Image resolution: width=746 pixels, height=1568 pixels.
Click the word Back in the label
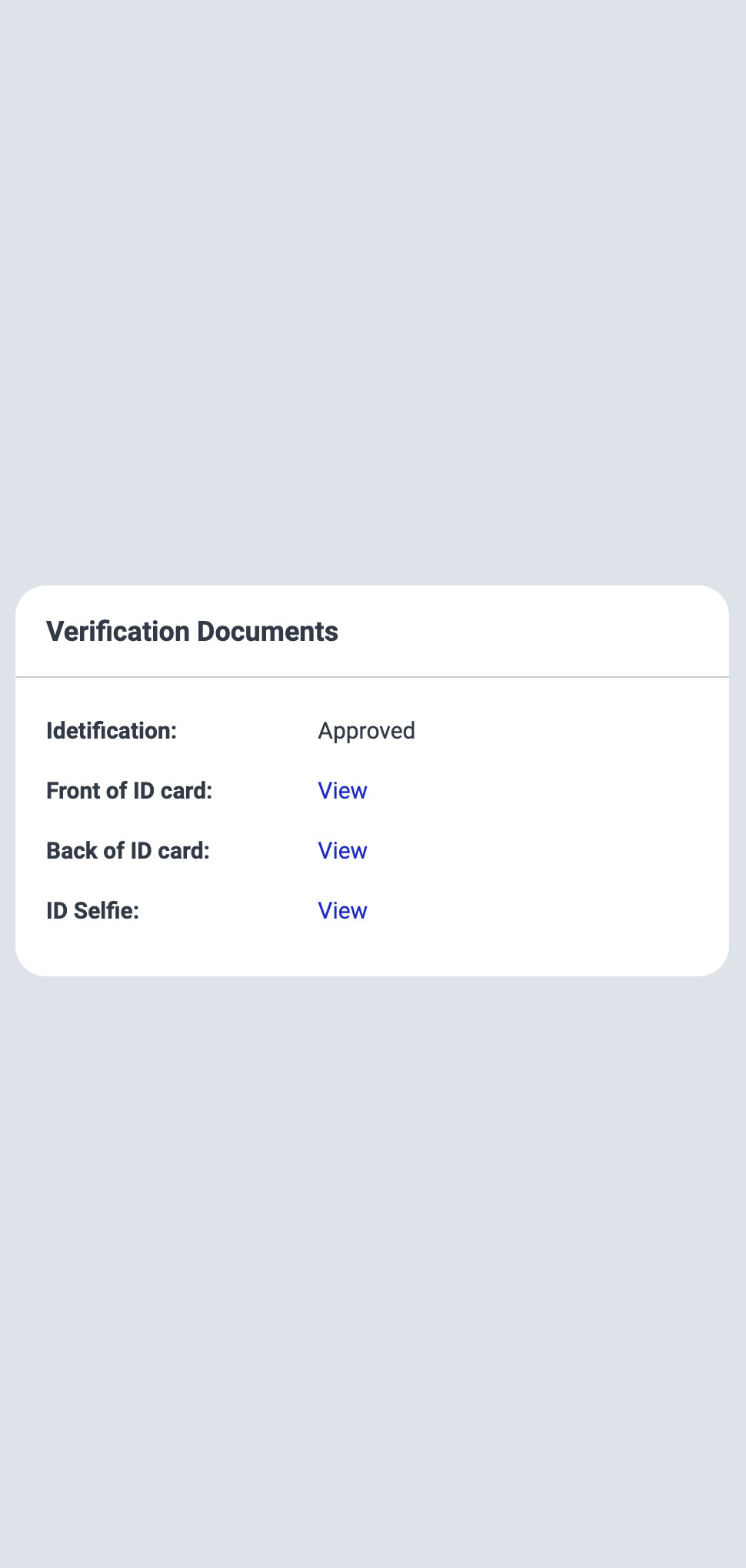coord(72,851)
